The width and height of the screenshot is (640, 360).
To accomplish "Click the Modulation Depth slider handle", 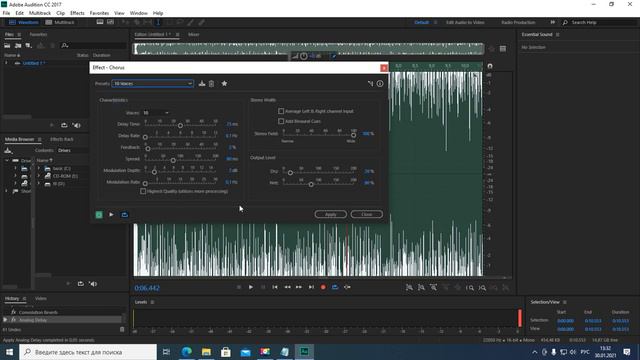I will coord(154,172).
